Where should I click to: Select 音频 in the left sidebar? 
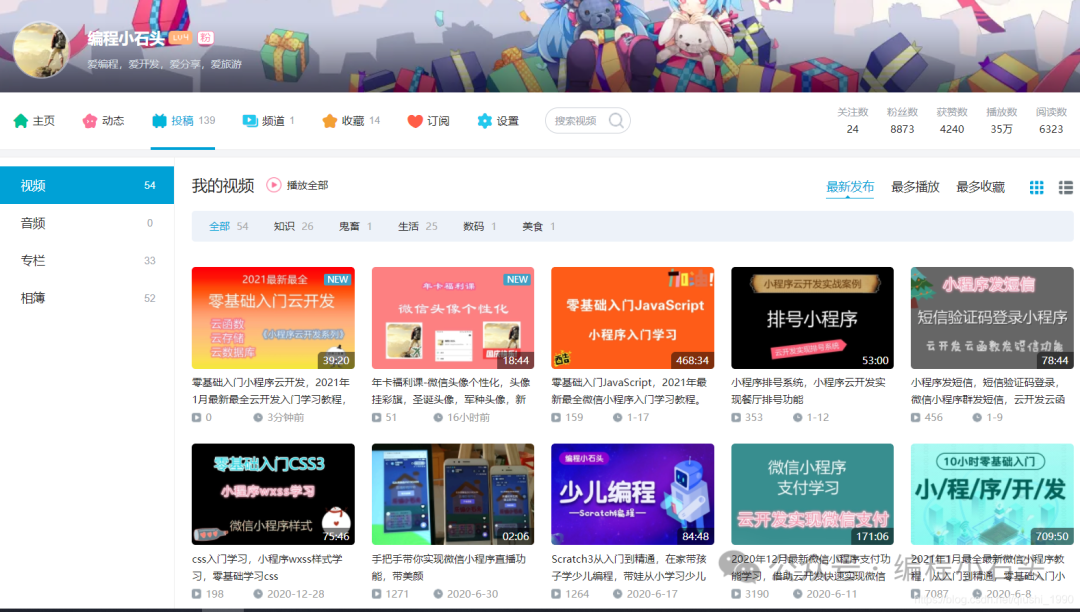pyautogui.click(x=87, y=223)
